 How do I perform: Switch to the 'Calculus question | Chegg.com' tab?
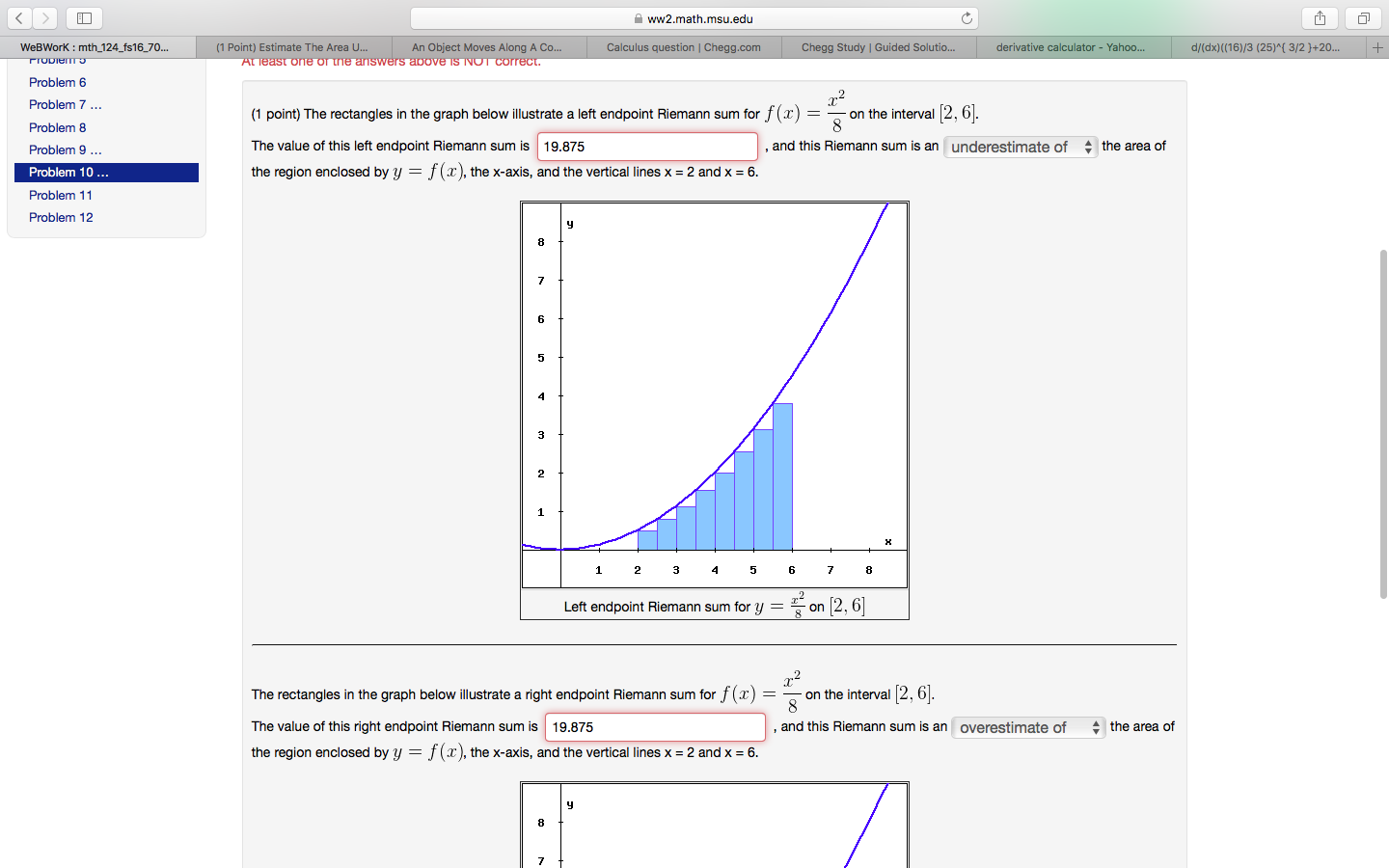point(683,45)
